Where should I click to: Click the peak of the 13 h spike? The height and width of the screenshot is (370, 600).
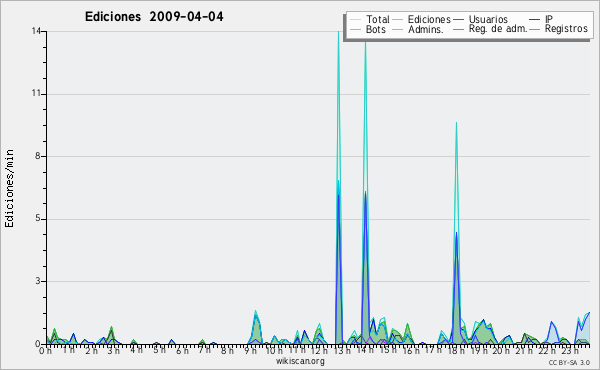(x=338, y=32)
